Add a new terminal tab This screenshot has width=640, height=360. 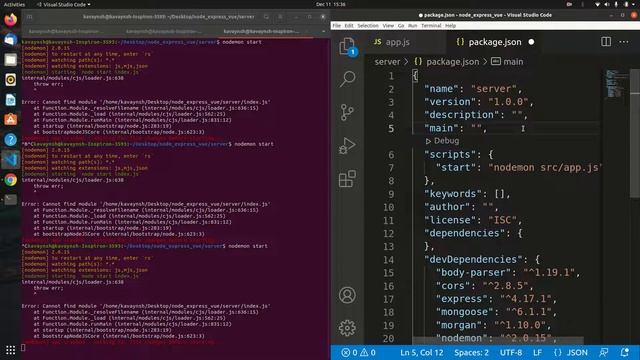tap(29, 17)
